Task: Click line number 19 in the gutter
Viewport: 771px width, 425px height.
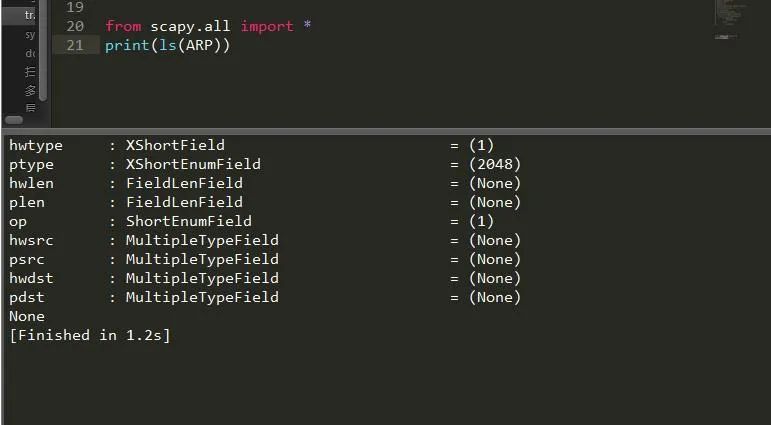Action: point(74,7)
